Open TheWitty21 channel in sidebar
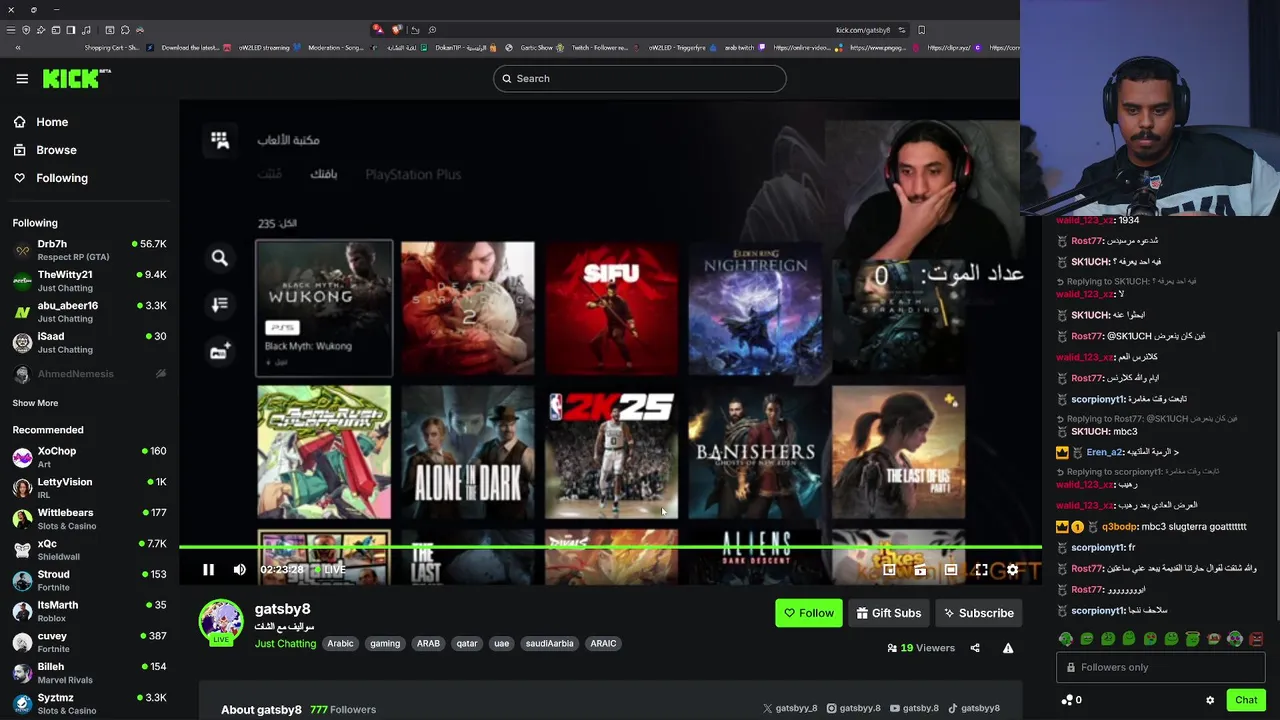The height and width of the screenshot is (720, 1280). [x=89, y=281]
